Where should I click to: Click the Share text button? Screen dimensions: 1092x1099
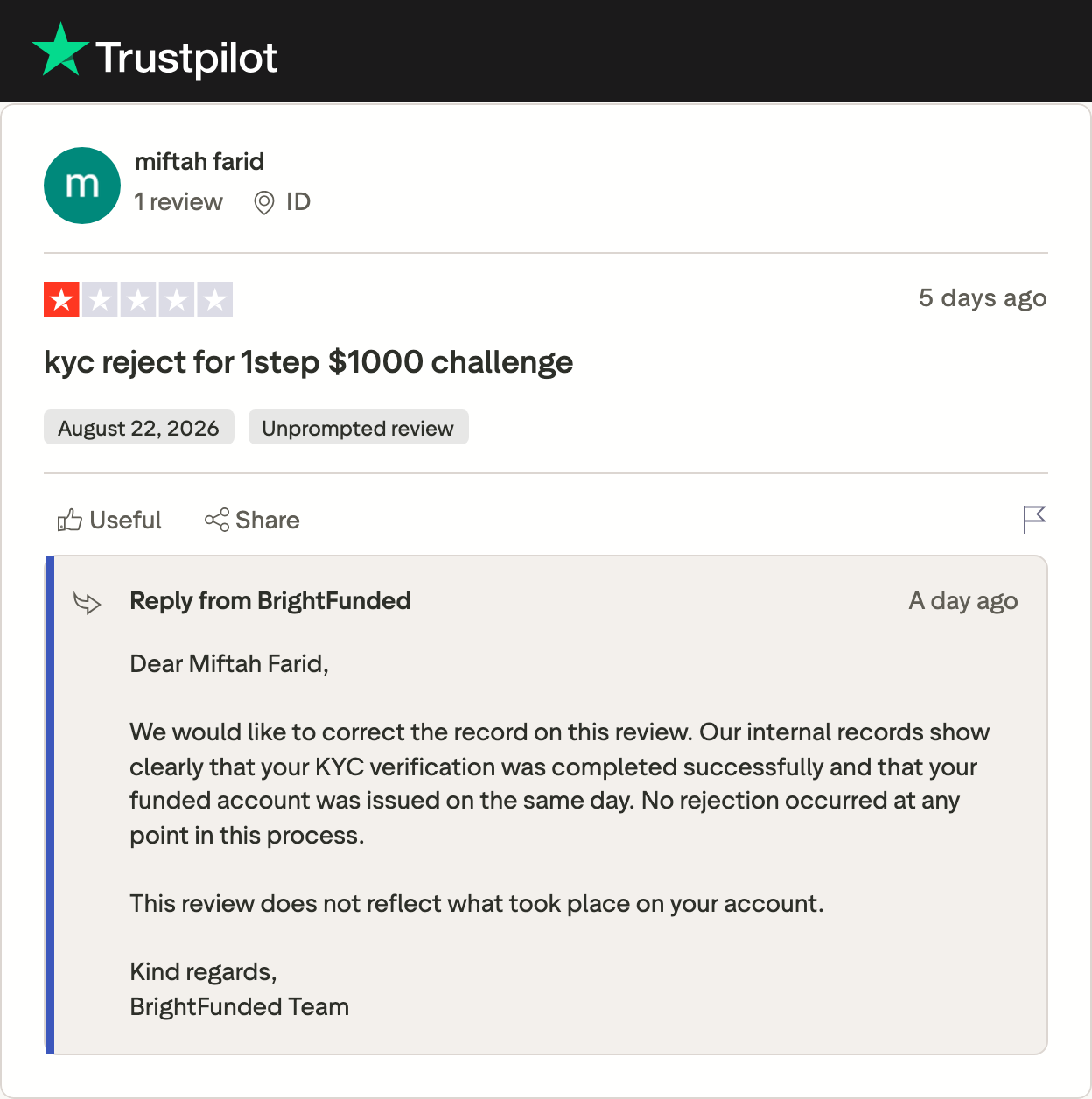click(x=268, y=521)
